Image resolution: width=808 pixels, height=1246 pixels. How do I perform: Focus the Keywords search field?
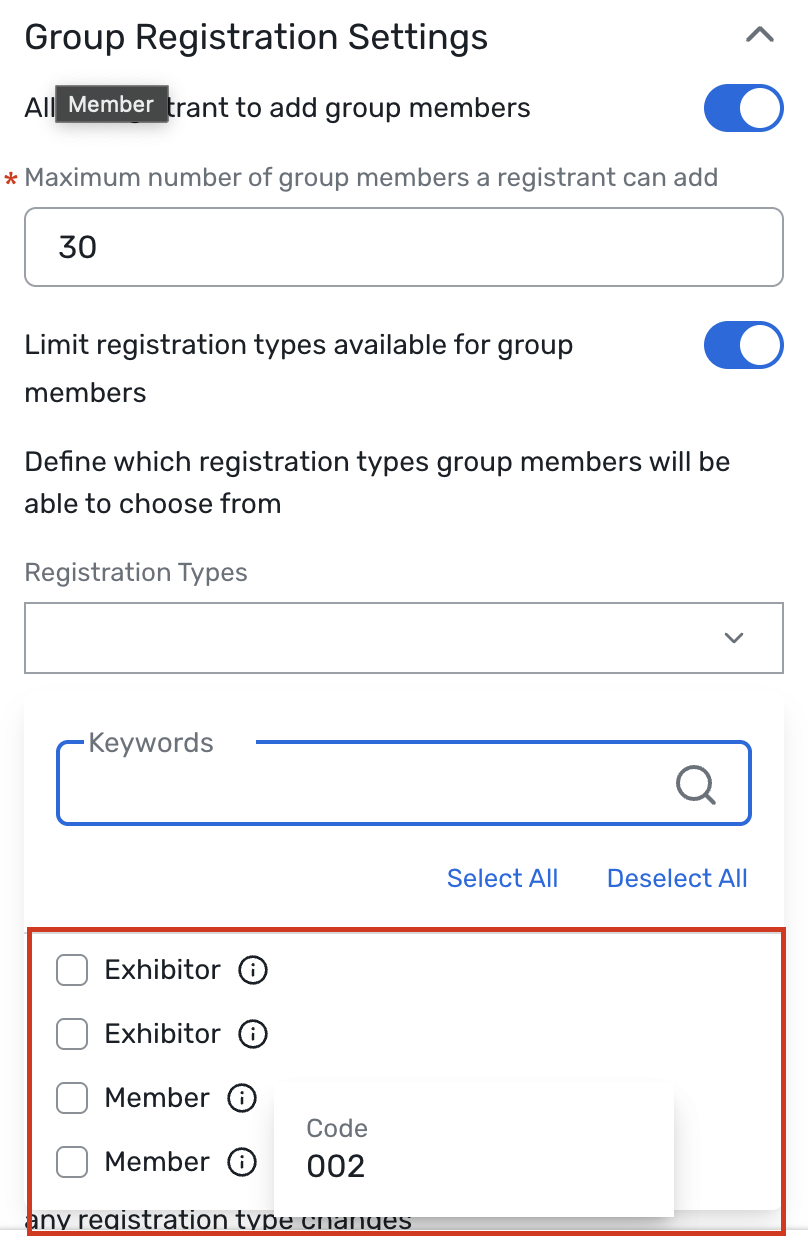click(360, 785)
